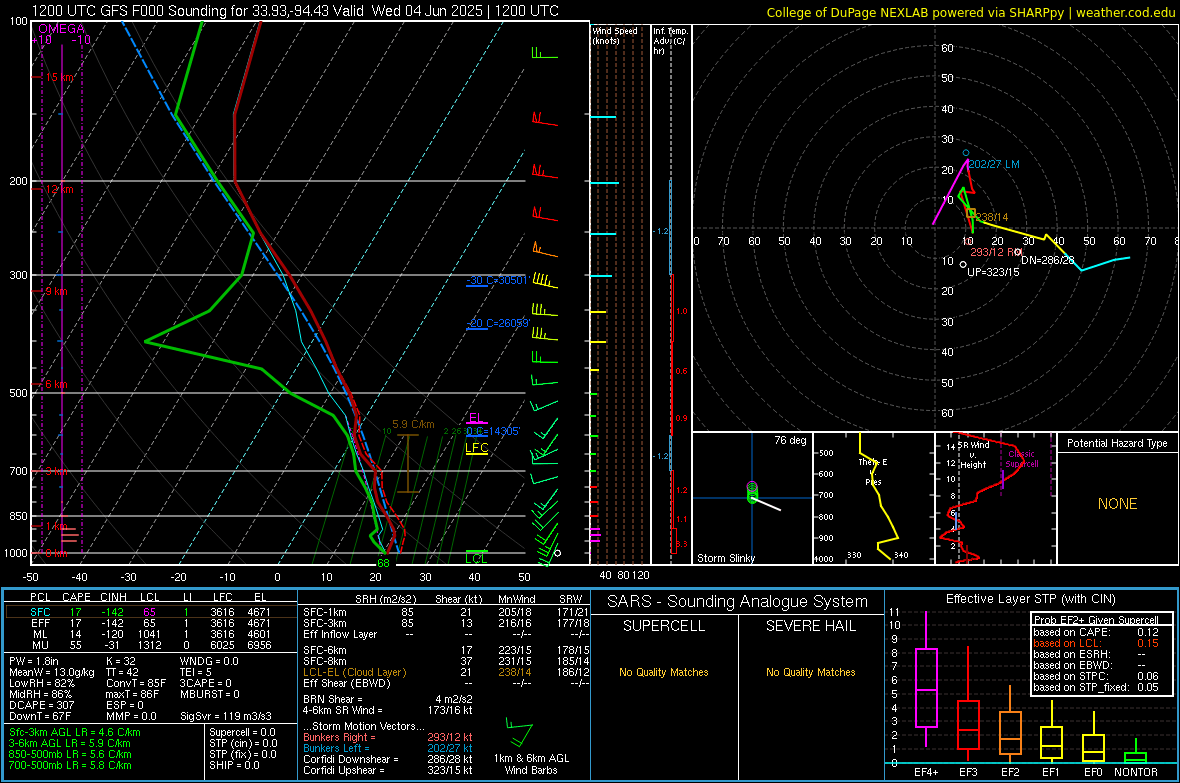The image size is (1180, 783).
Task: Click the 5.9 C/km lapse rate annotation
Action: (x=413, y=424)
